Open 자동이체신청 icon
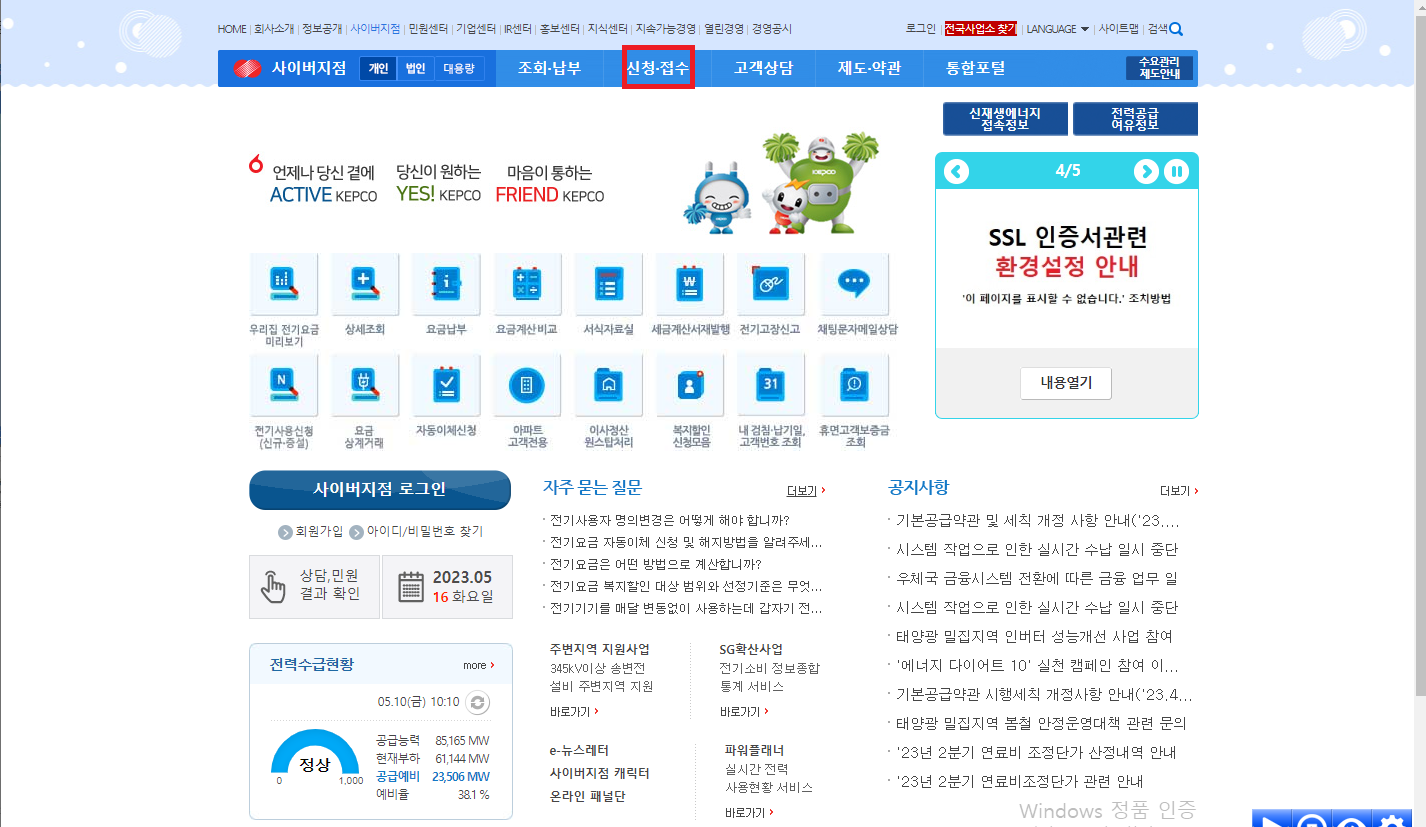The image size is (1426, 827). point(446,386)
